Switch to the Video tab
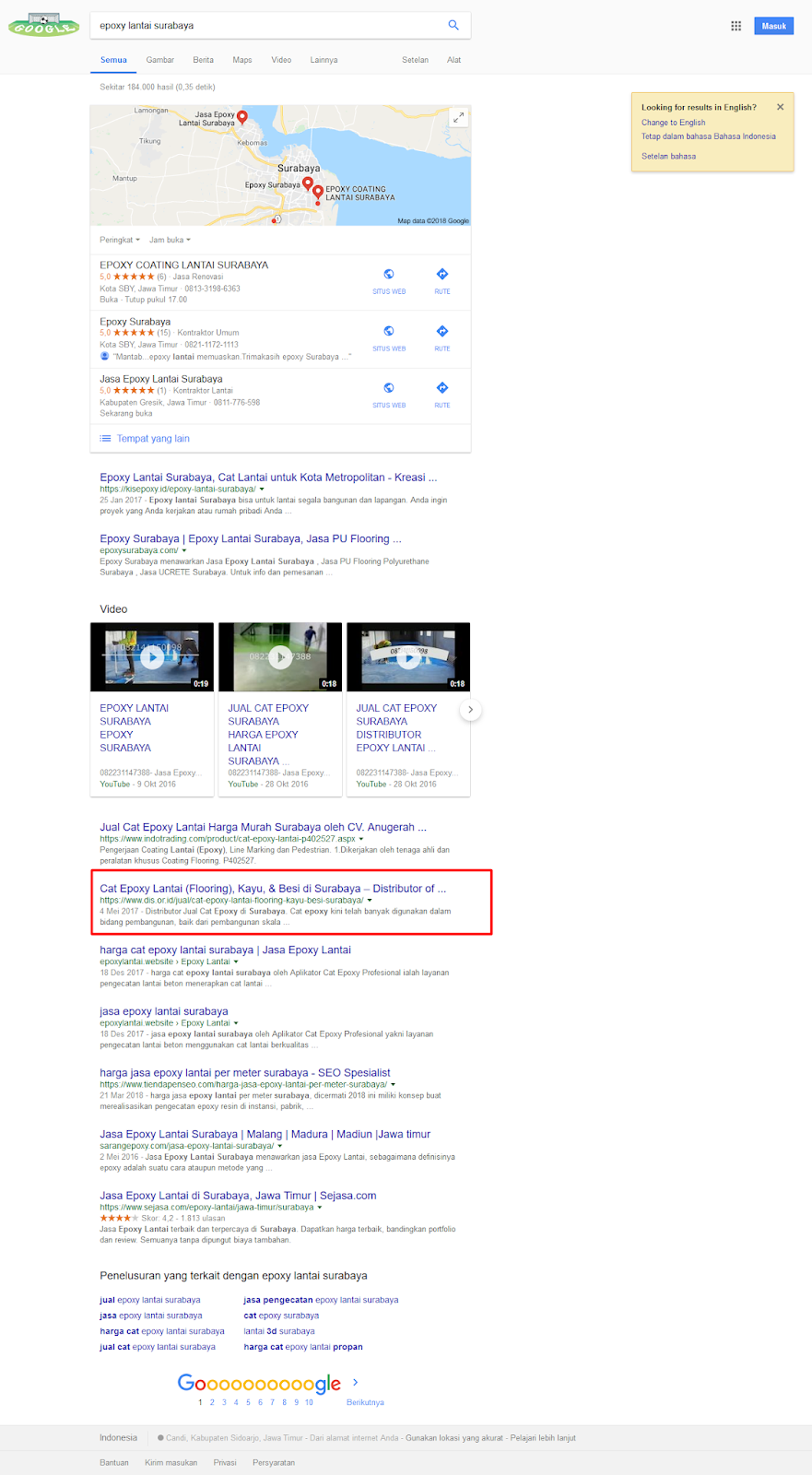 (281, 60)
